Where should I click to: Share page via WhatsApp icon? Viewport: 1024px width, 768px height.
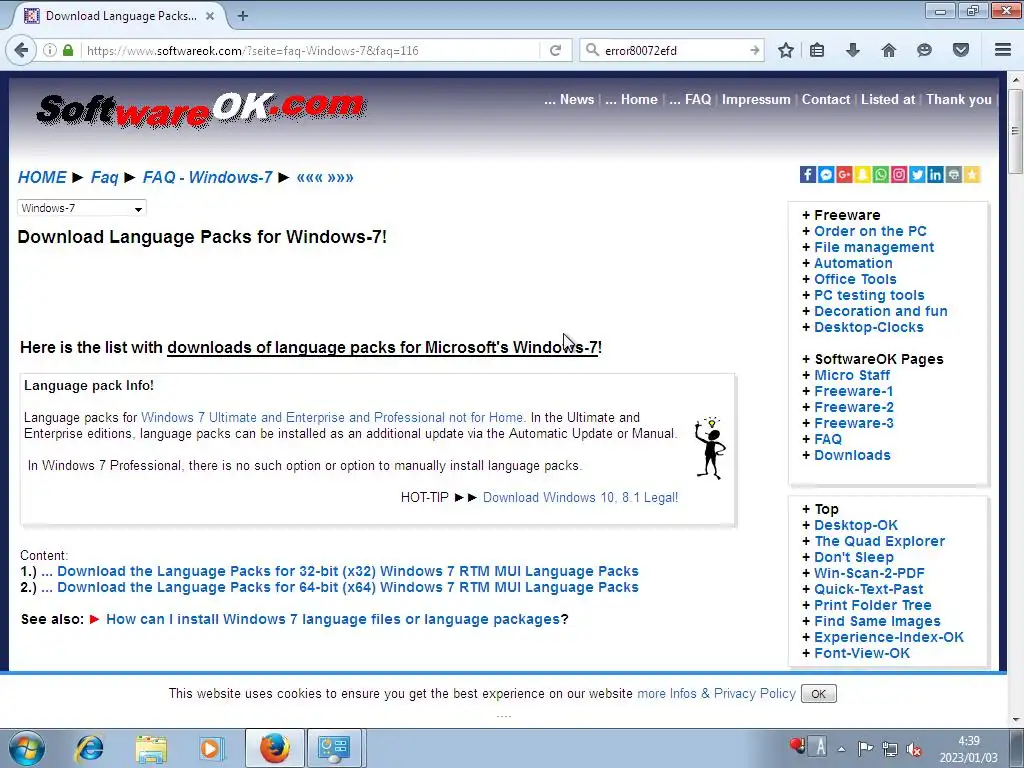click(881, 174)
